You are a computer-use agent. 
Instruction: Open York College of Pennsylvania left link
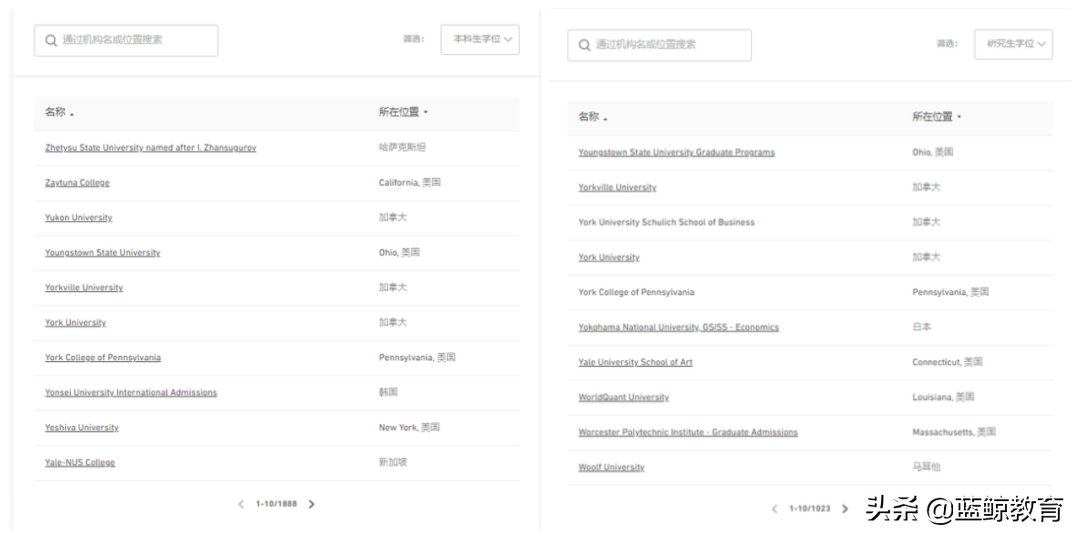click(103, 358)
